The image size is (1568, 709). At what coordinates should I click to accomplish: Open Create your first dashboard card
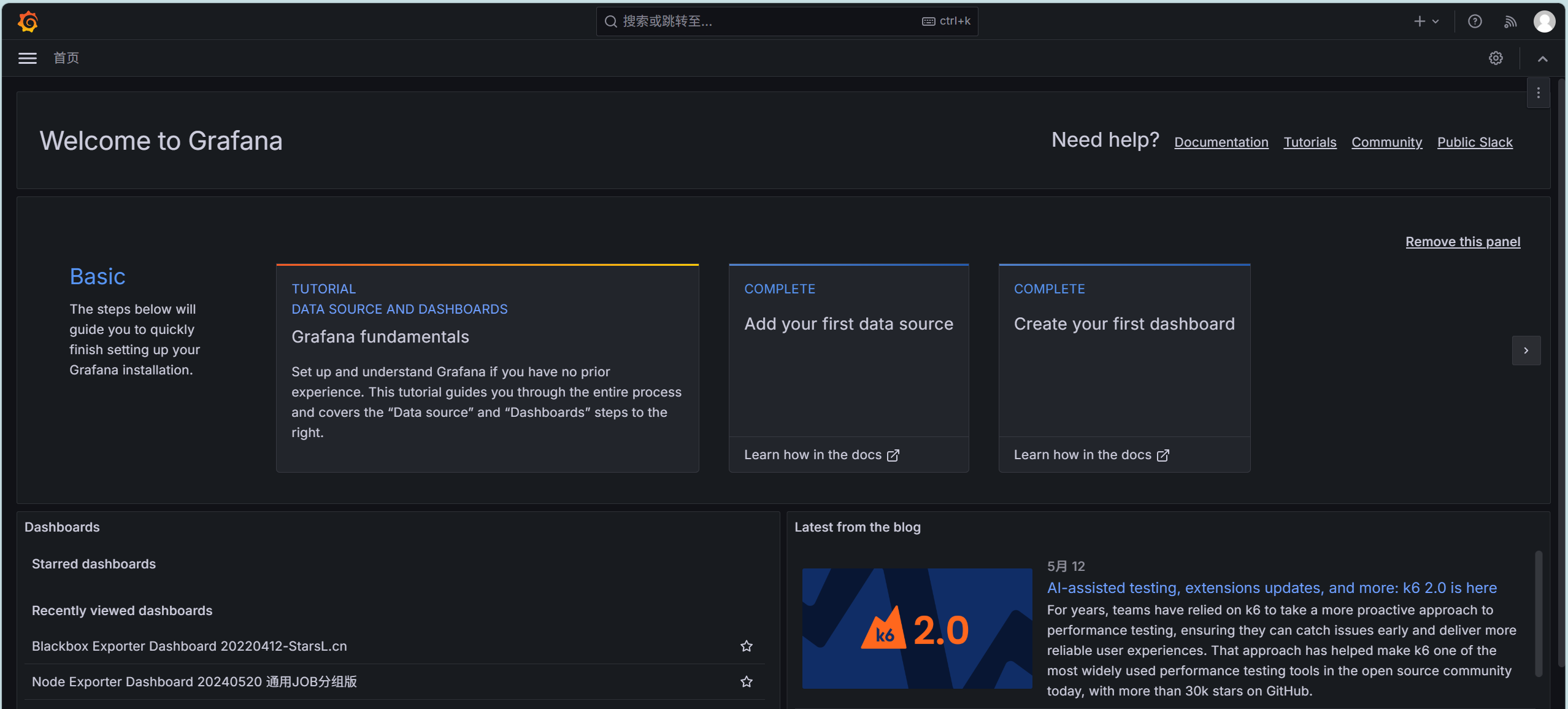point(1124,368)
